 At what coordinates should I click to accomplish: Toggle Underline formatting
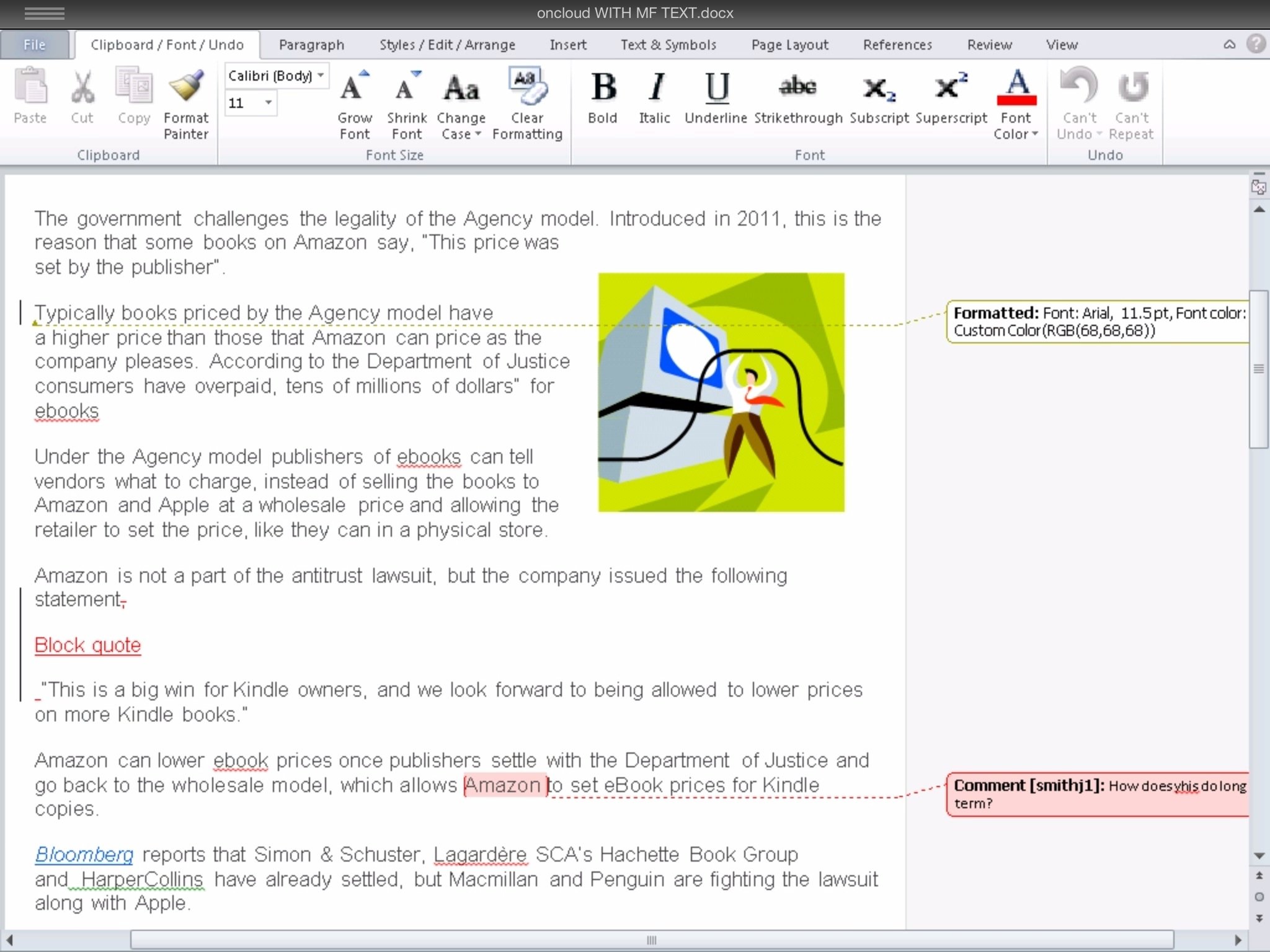716,87
